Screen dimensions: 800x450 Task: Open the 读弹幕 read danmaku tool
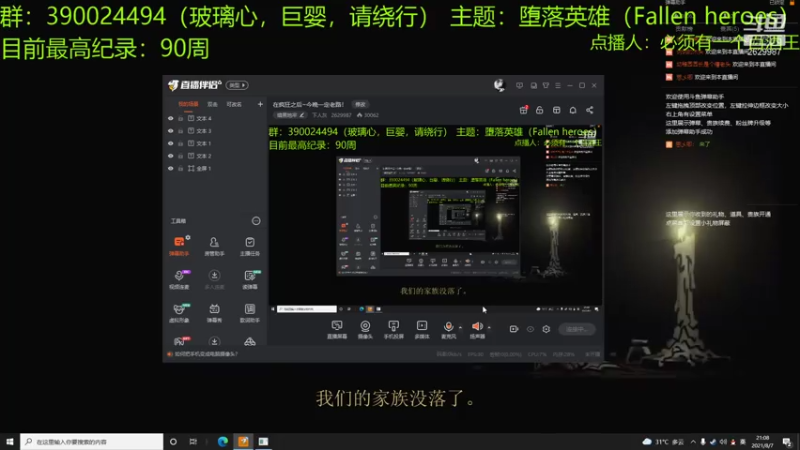tap(249, 280)
